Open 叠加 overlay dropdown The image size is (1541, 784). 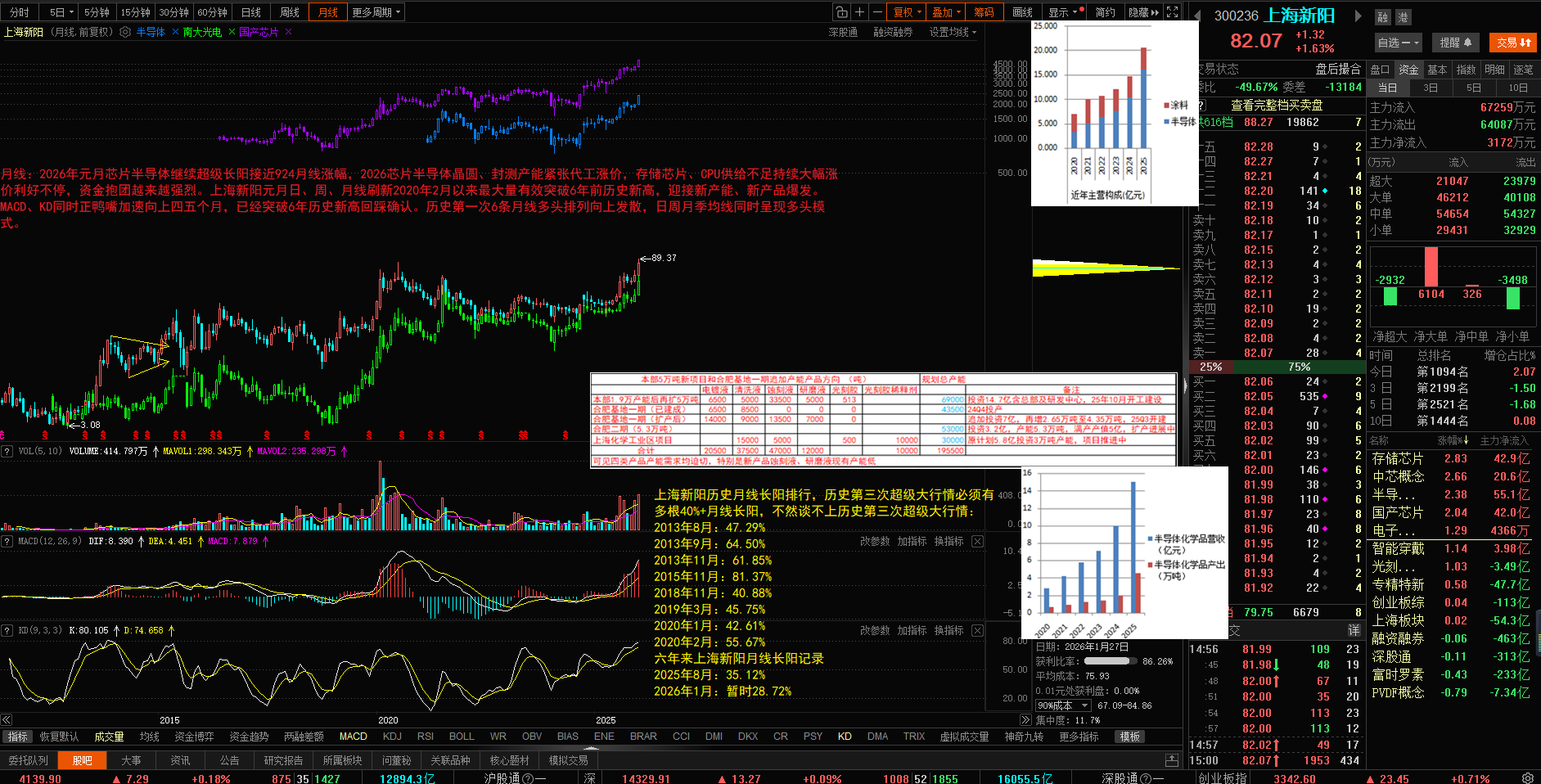coord(947,12)
